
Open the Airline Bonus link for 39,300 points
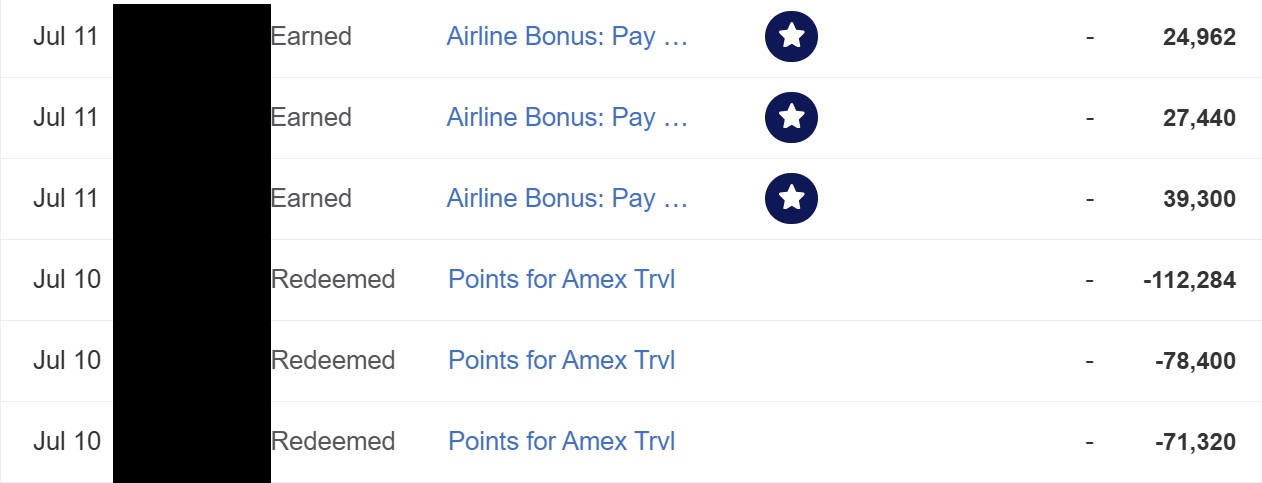pyautogui.click(x=567, y=199)
